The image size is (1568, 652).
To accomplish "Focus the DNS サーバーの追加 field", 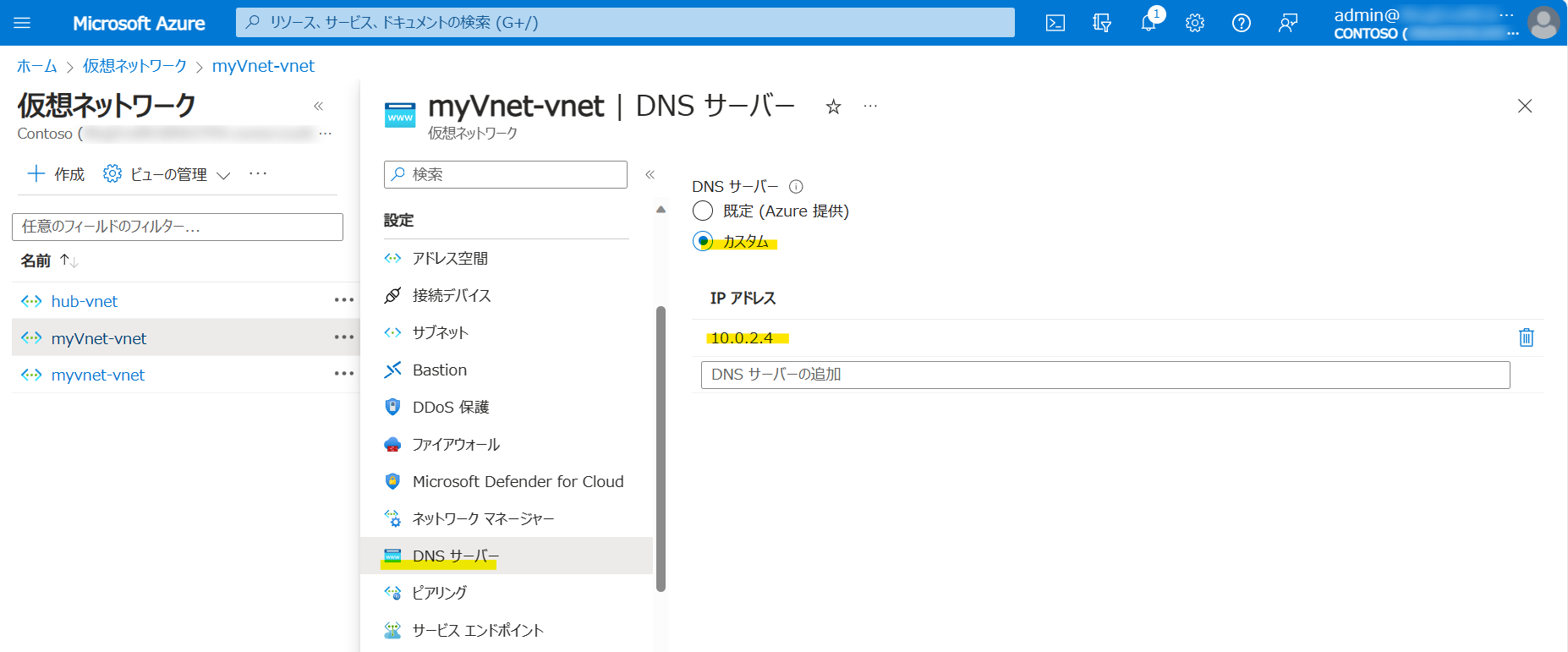I will click(1105, 375).
